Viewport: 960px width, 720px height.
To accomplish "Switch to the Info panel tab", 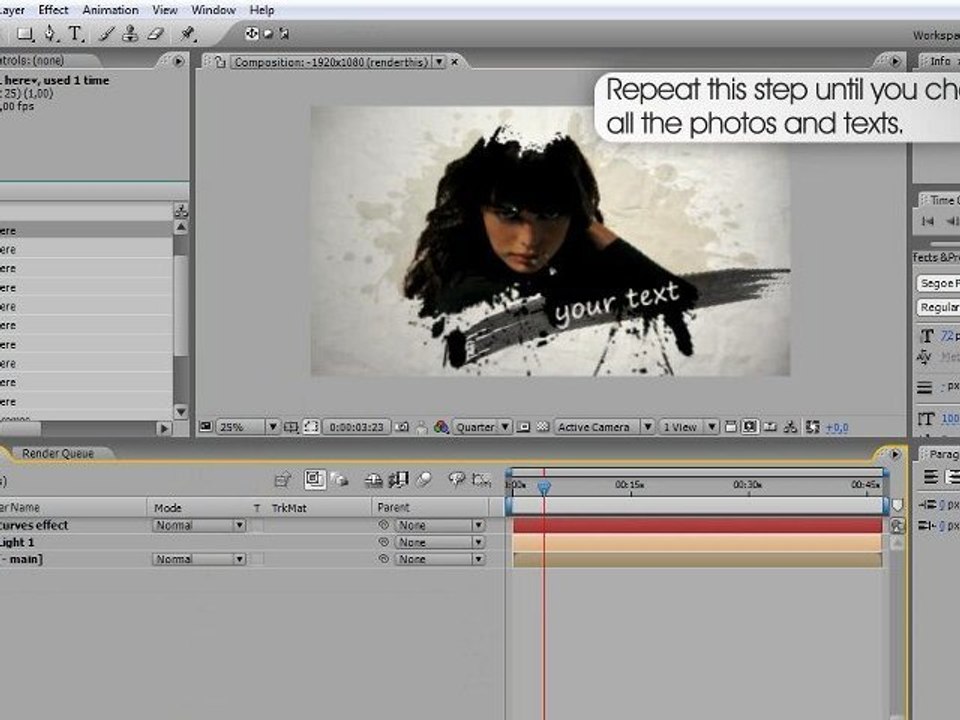I will [x=940, y=61].
